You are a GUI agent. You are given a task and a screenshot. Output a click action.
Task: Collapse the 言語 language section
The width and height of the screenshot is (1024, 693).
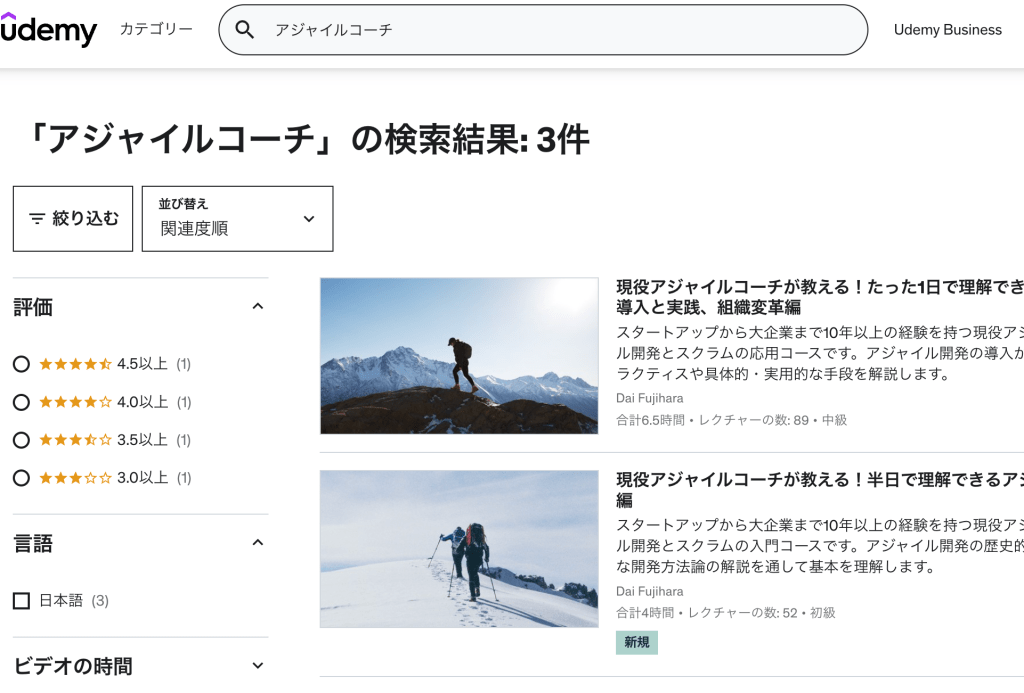click(257, 543)
